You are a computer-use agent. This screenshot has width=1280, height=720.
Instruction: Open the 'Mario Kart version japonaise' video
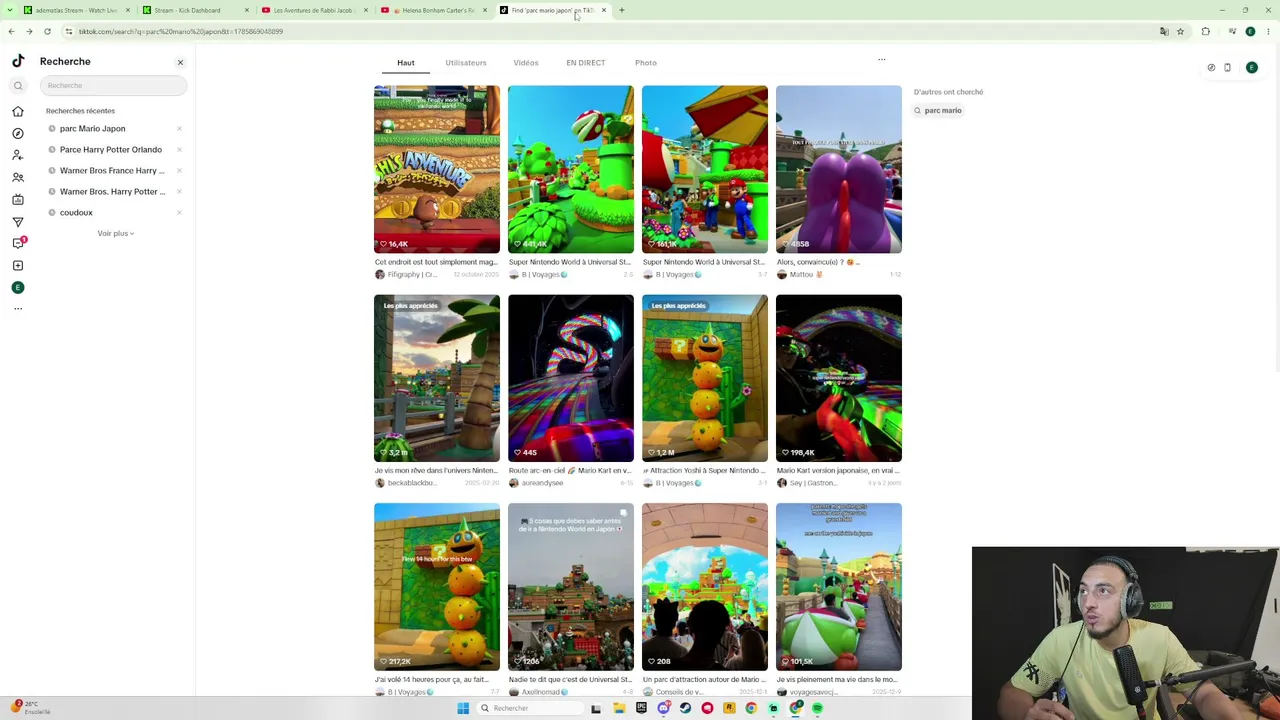point(839,378)
